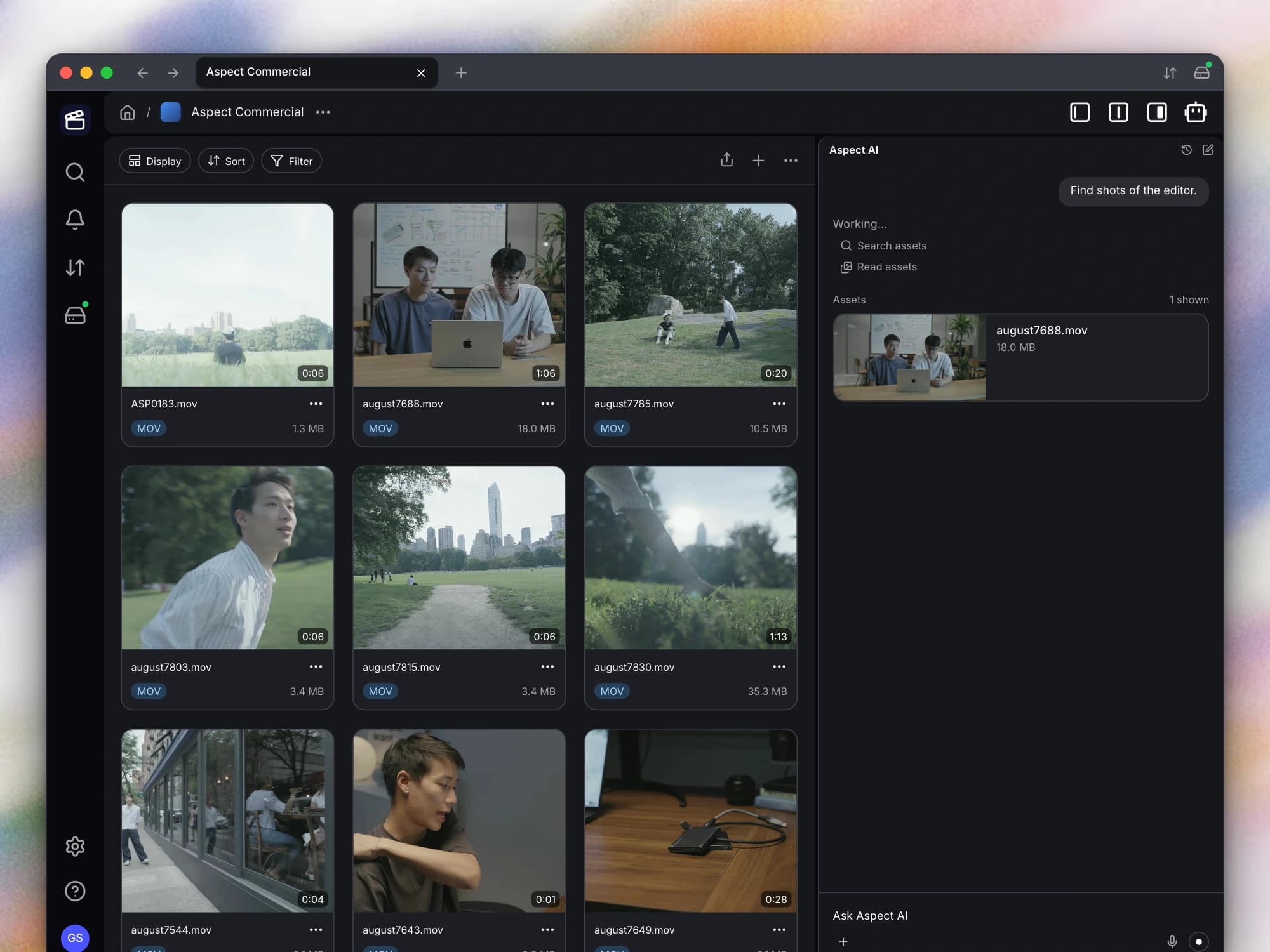The image size is (1270, 952).
Task: Open the Sort dropdown
Action: [x=226, y=161]
